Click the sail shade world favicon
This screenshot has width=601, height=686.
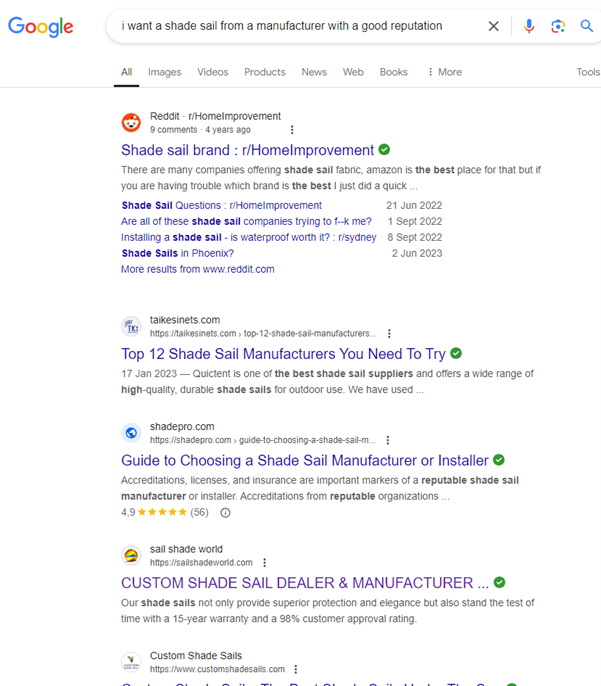coord(131,556)
